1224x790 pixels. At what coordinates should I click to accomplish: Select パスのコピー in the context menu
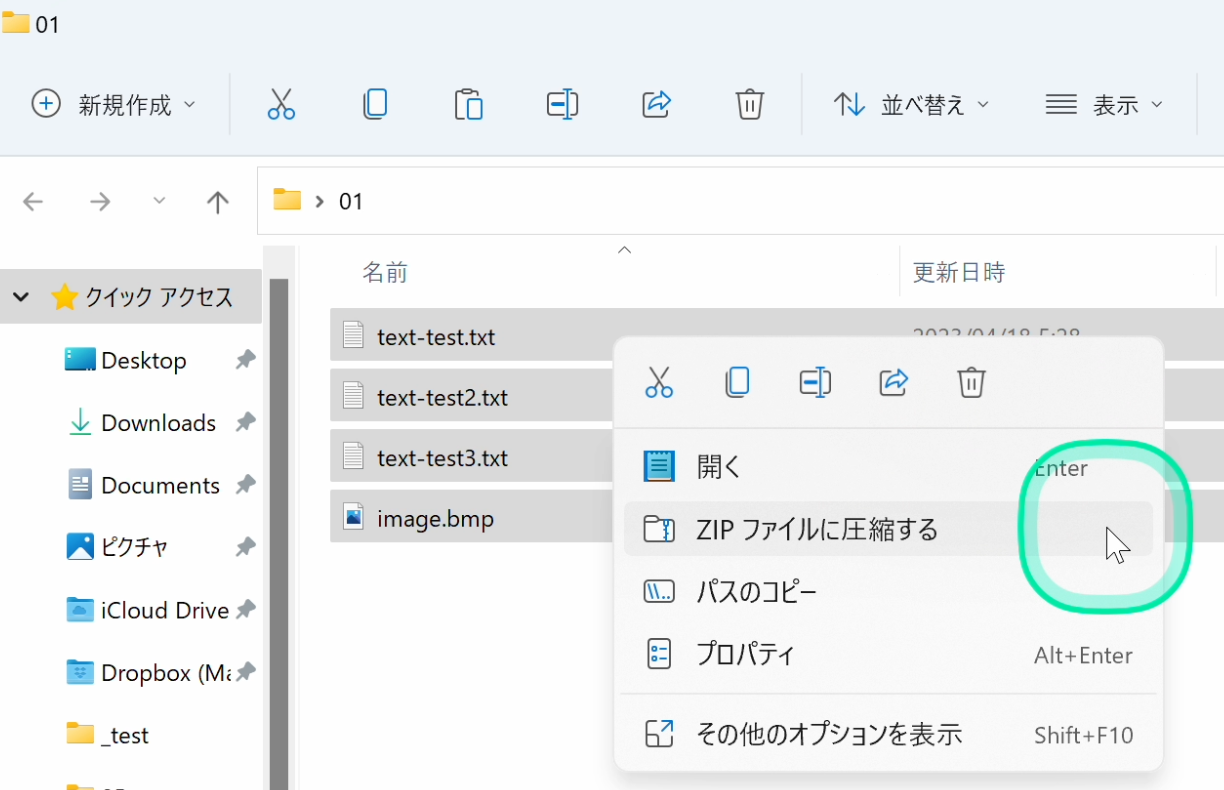[x=888, y=592]
